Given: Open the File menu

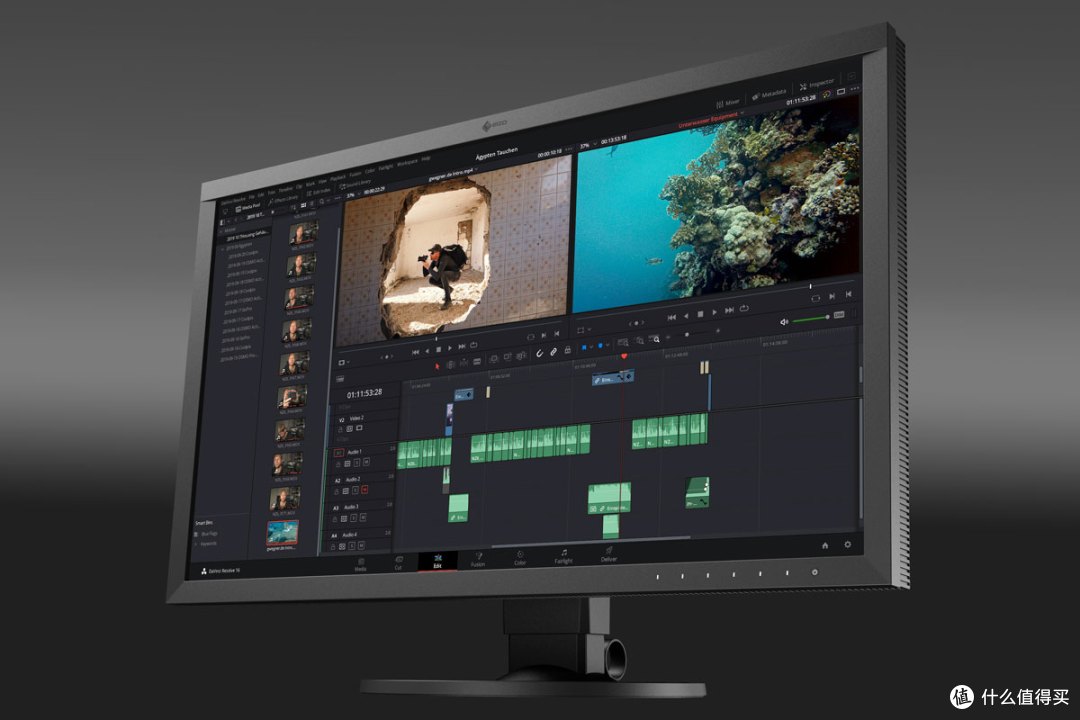Looking at the screenshot, I should coord(252,197).
